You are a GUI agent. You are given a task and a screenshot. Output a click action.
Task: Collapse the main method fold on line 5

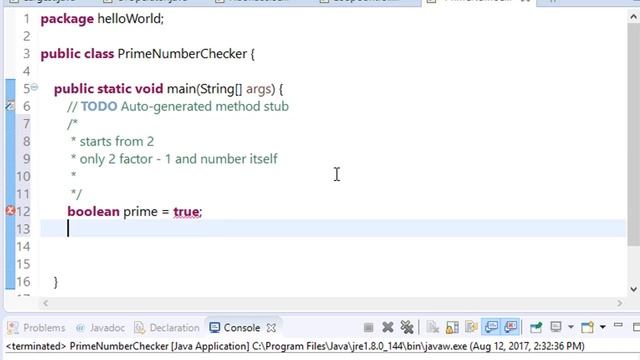point(35,87)
